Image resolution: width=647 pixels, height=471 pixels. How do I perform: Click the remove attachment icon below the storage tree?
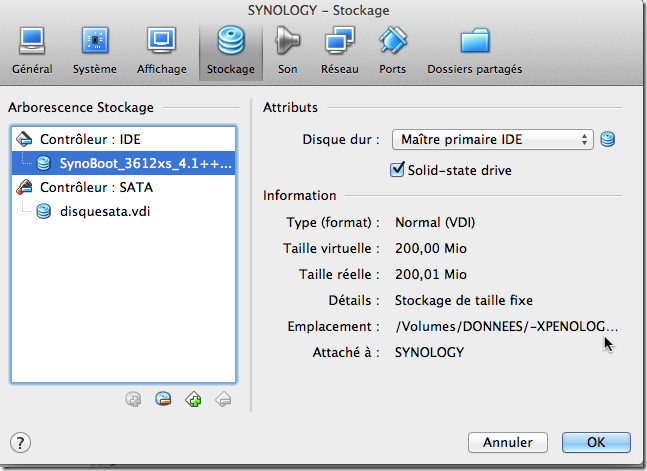tap(163, 399)
